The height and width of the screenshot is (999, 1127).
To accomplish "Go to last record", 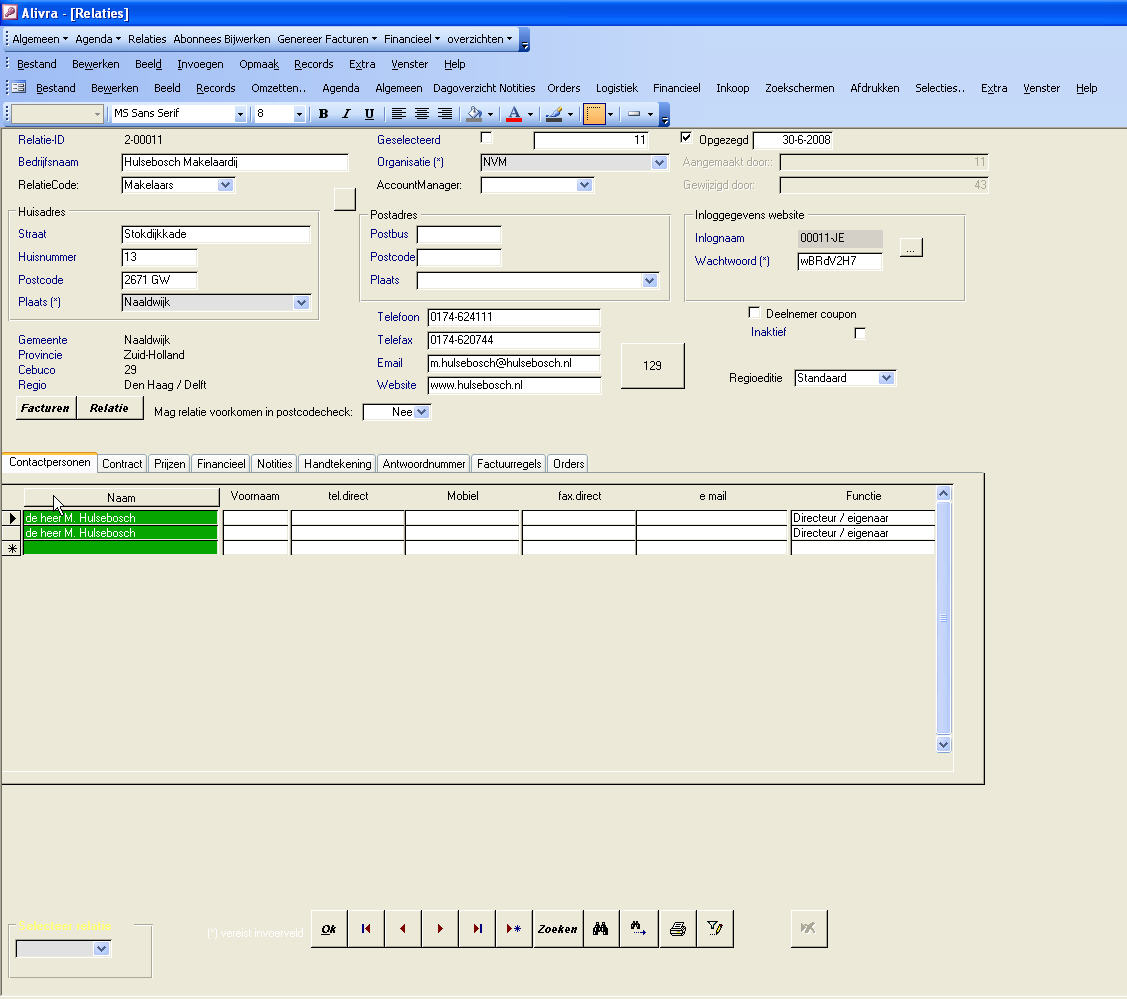I will tap(477, 929).
